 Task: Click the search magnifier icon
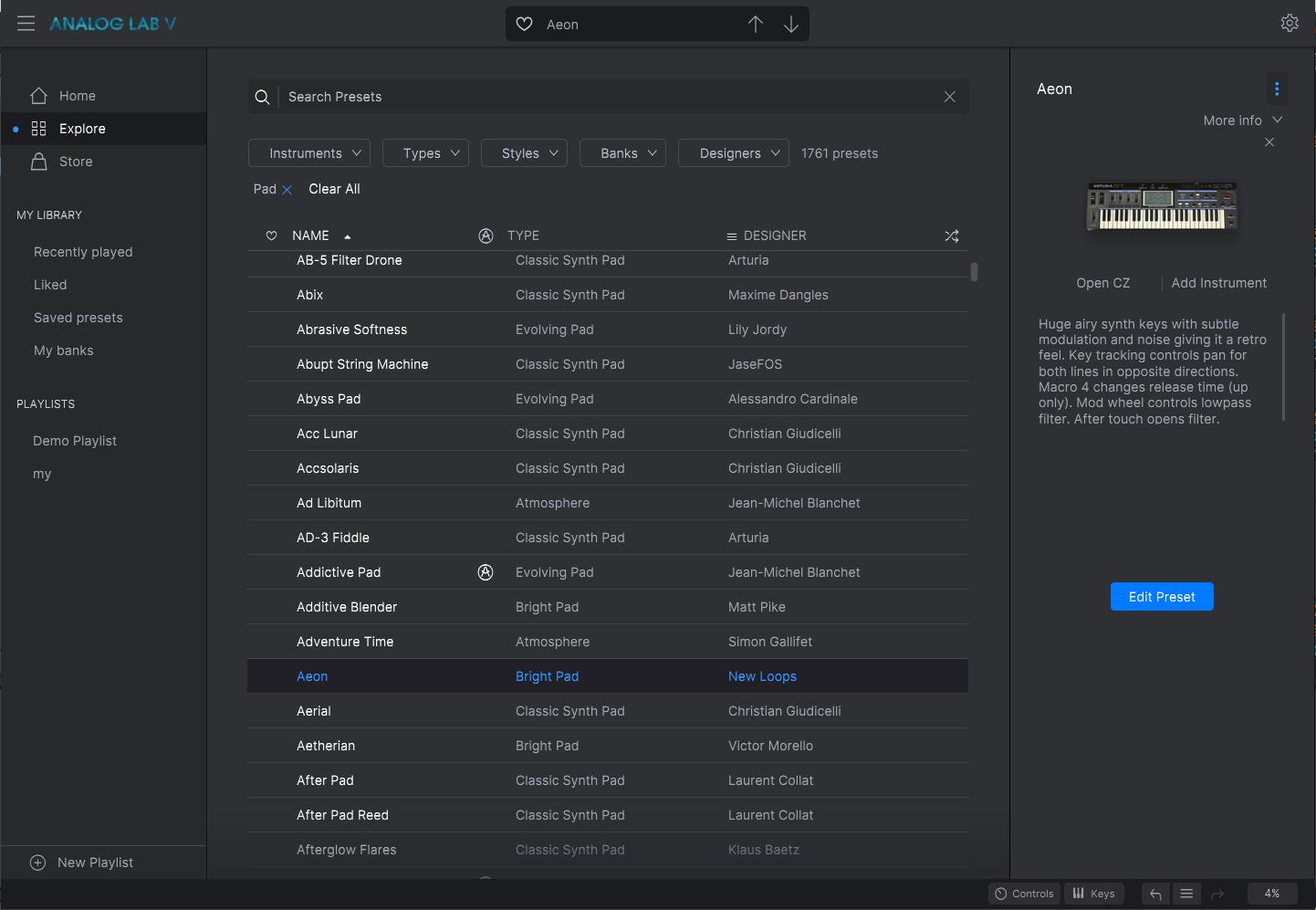click(x=262, y=97)
